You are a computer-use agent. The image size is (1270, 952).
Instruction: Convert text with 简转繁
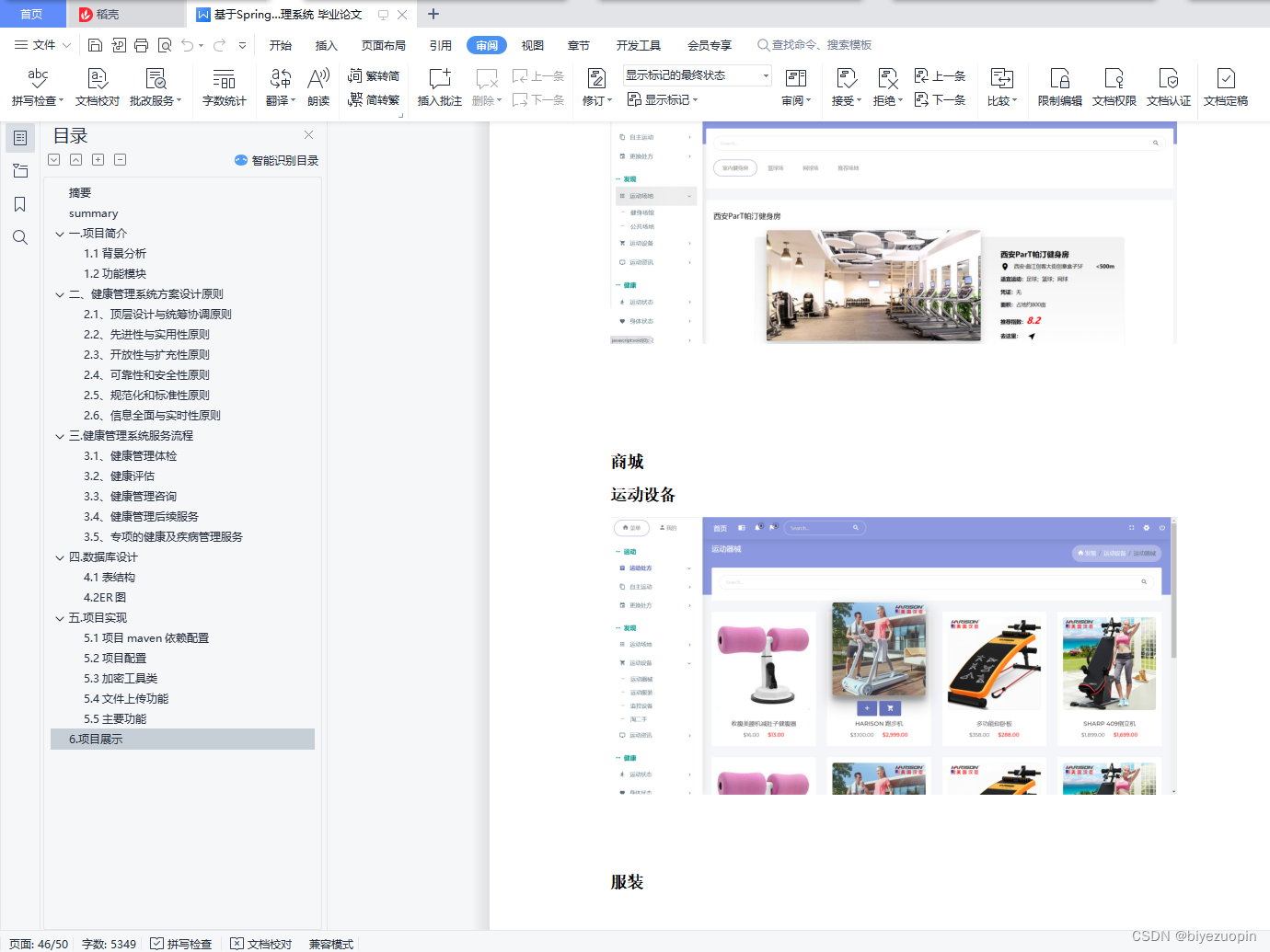374,100
